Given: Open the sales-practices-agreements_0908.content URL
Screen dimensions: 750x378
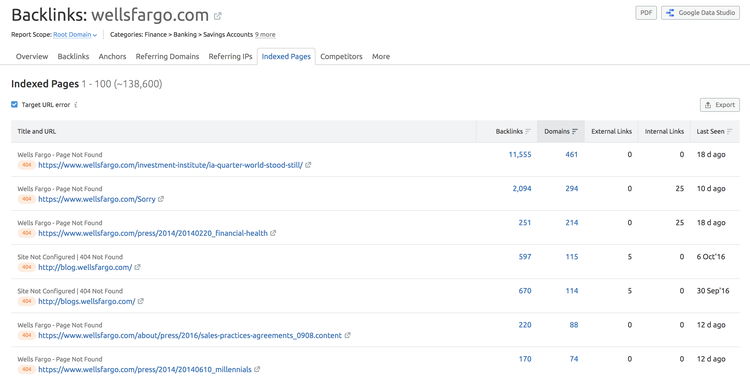Looking at the screenshot, I should [190, 335].
